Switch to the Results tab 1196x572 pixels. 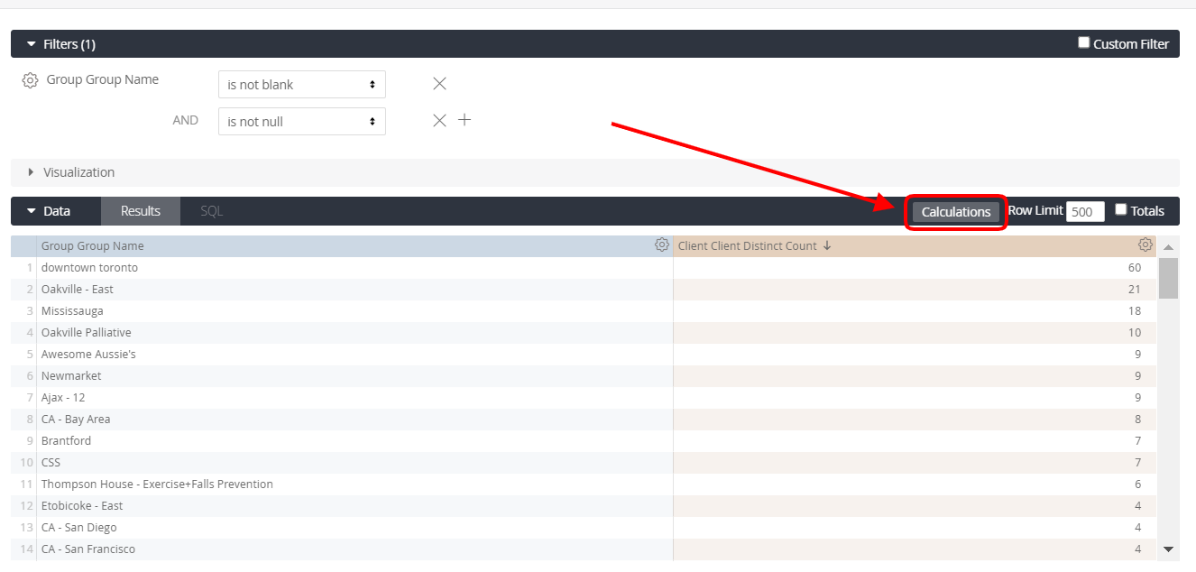pos(140,211)
